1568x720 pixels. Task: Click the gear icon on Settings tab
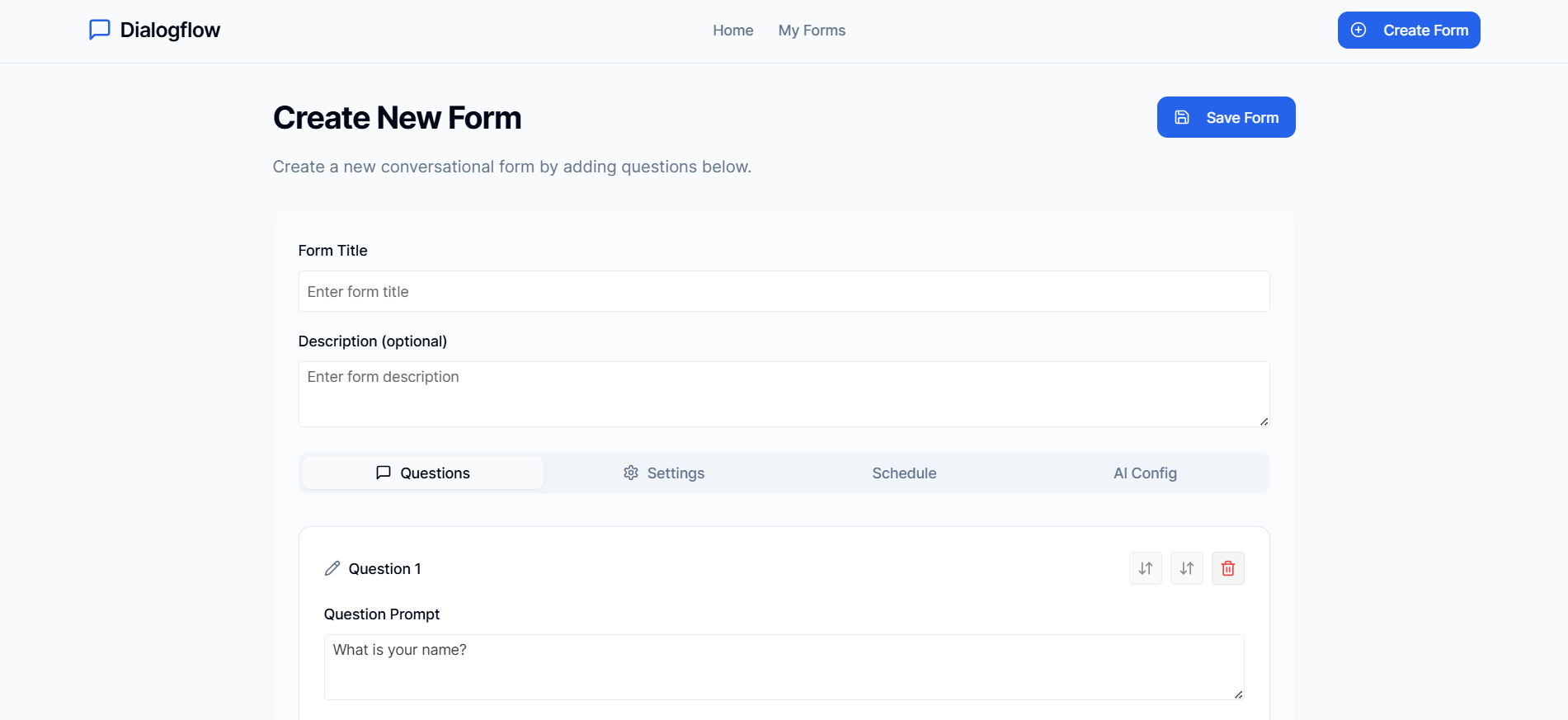(631, 473)
